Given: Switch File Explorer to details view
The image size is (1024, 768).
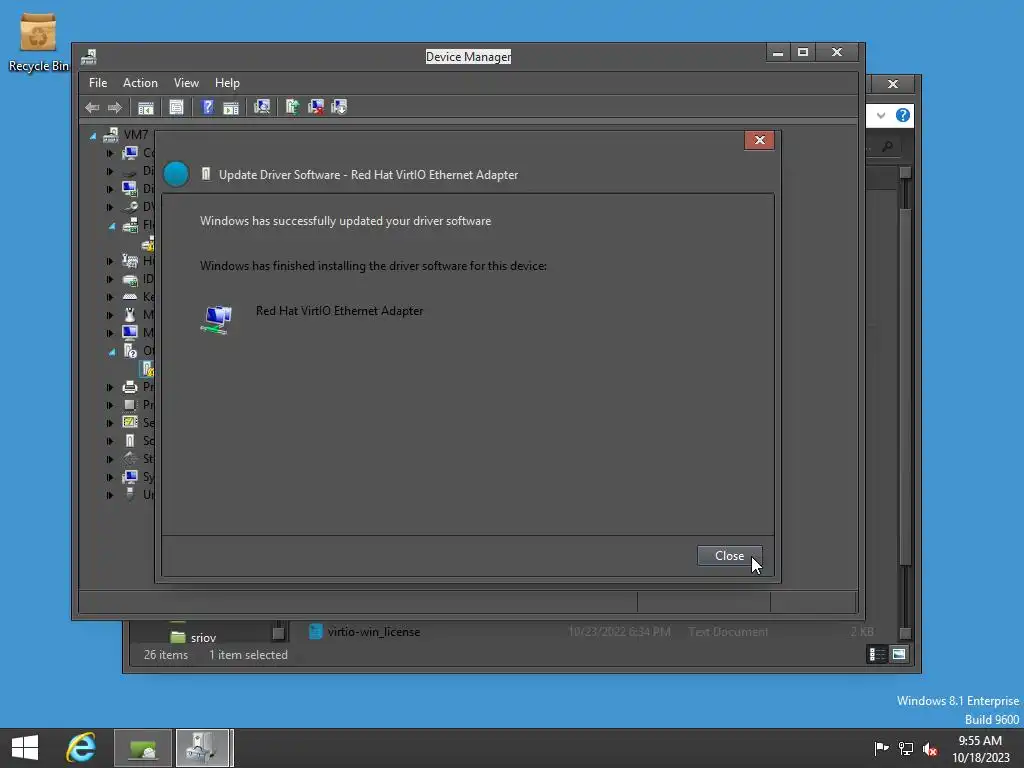Looking at the screenshot, I should [876, 654].
